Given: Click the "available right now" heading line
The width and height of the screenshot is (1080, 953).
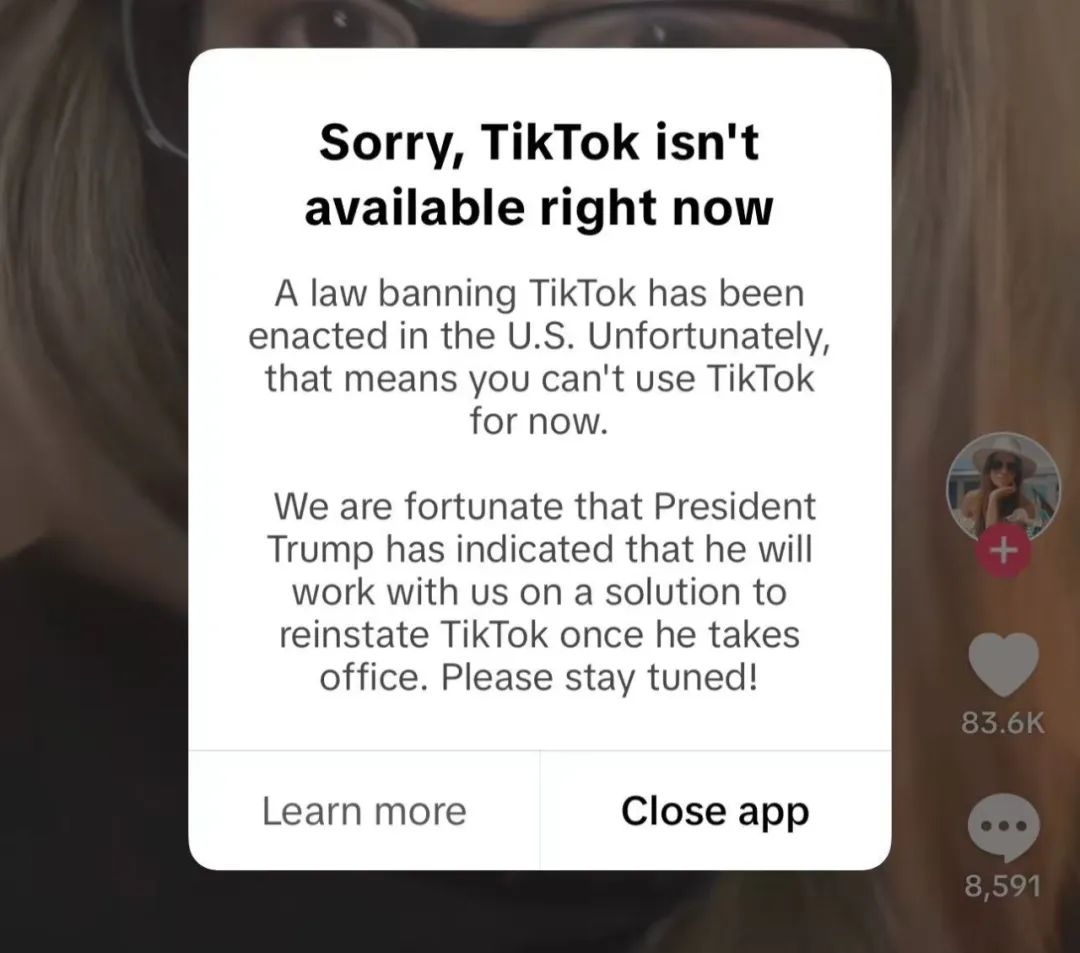Looking at the screenshot, I should click(x=539, y=208).
